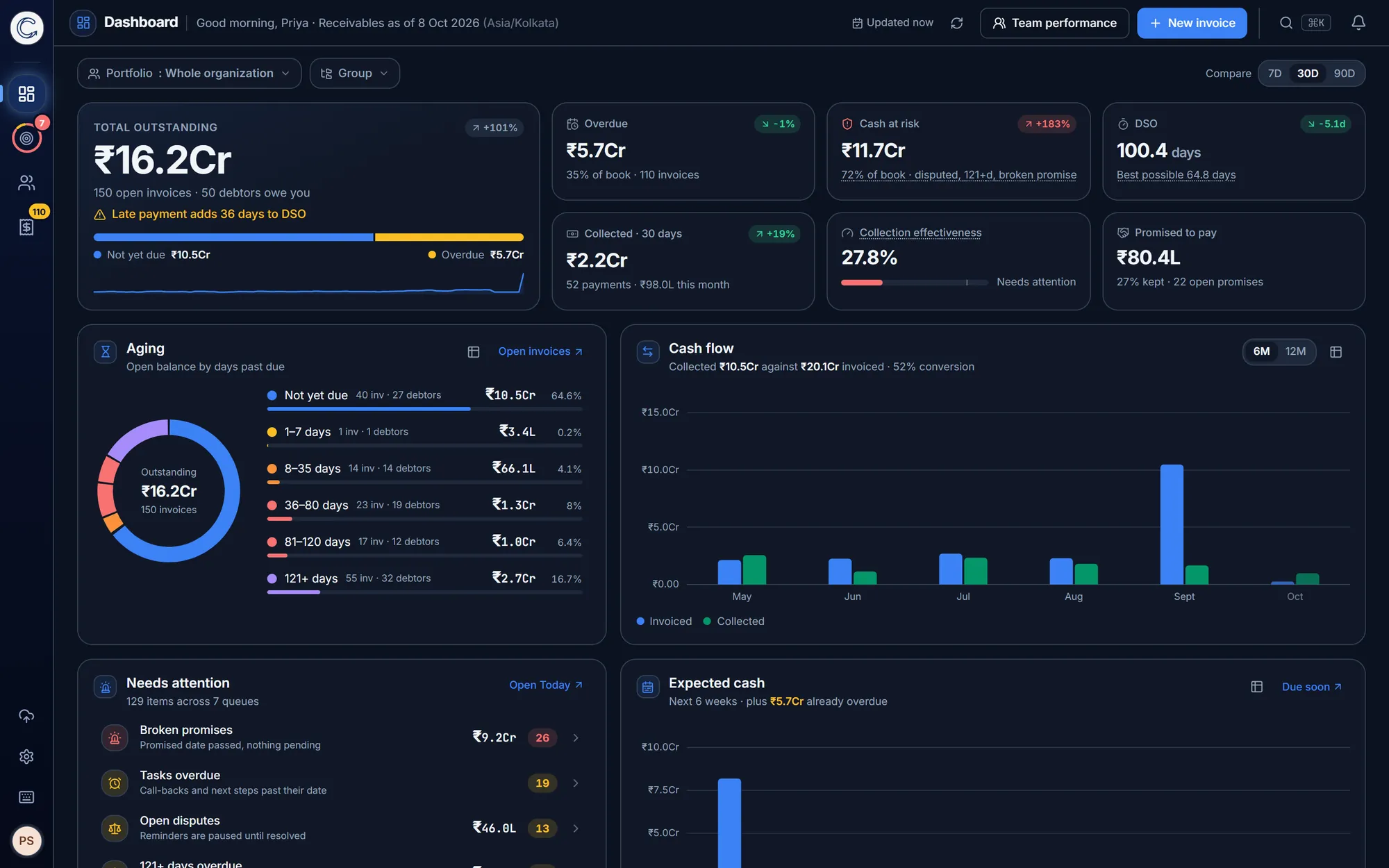Set compare range to 7D
This screenshot has width=1389, height=868.
tap(1274, 74)
